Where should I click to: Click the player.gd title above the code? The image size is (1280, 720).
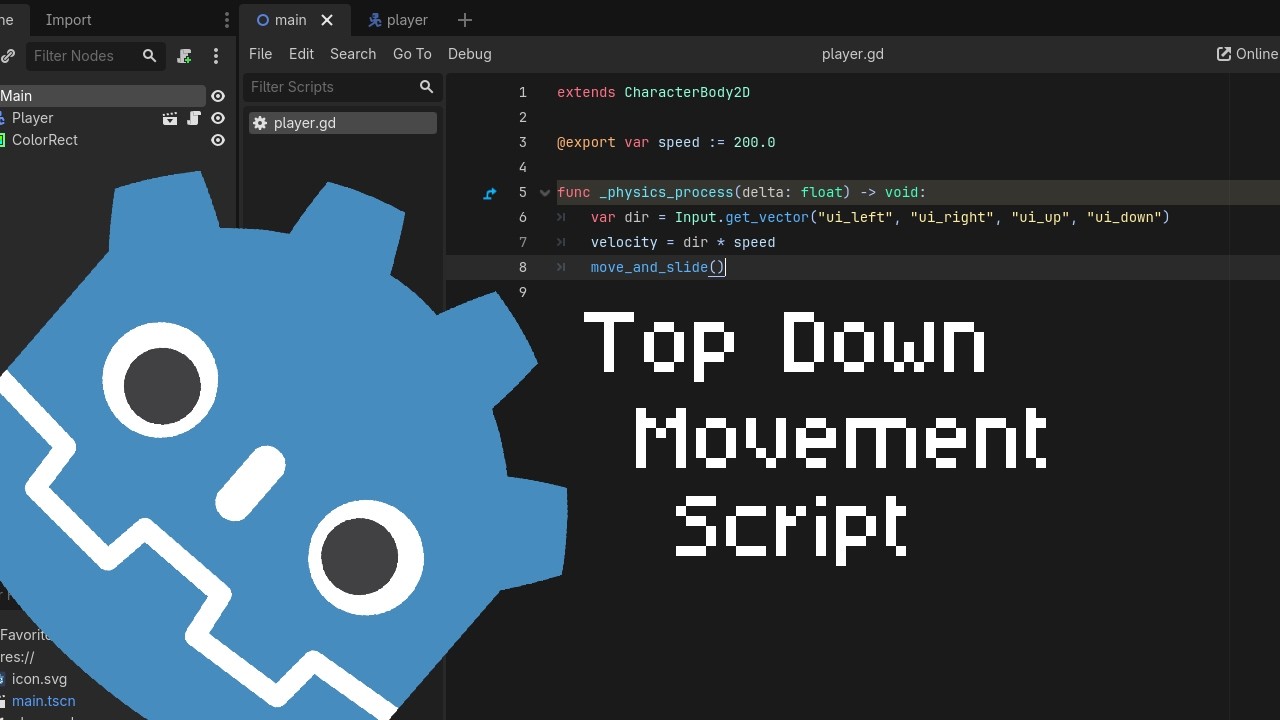coord(853,54)
